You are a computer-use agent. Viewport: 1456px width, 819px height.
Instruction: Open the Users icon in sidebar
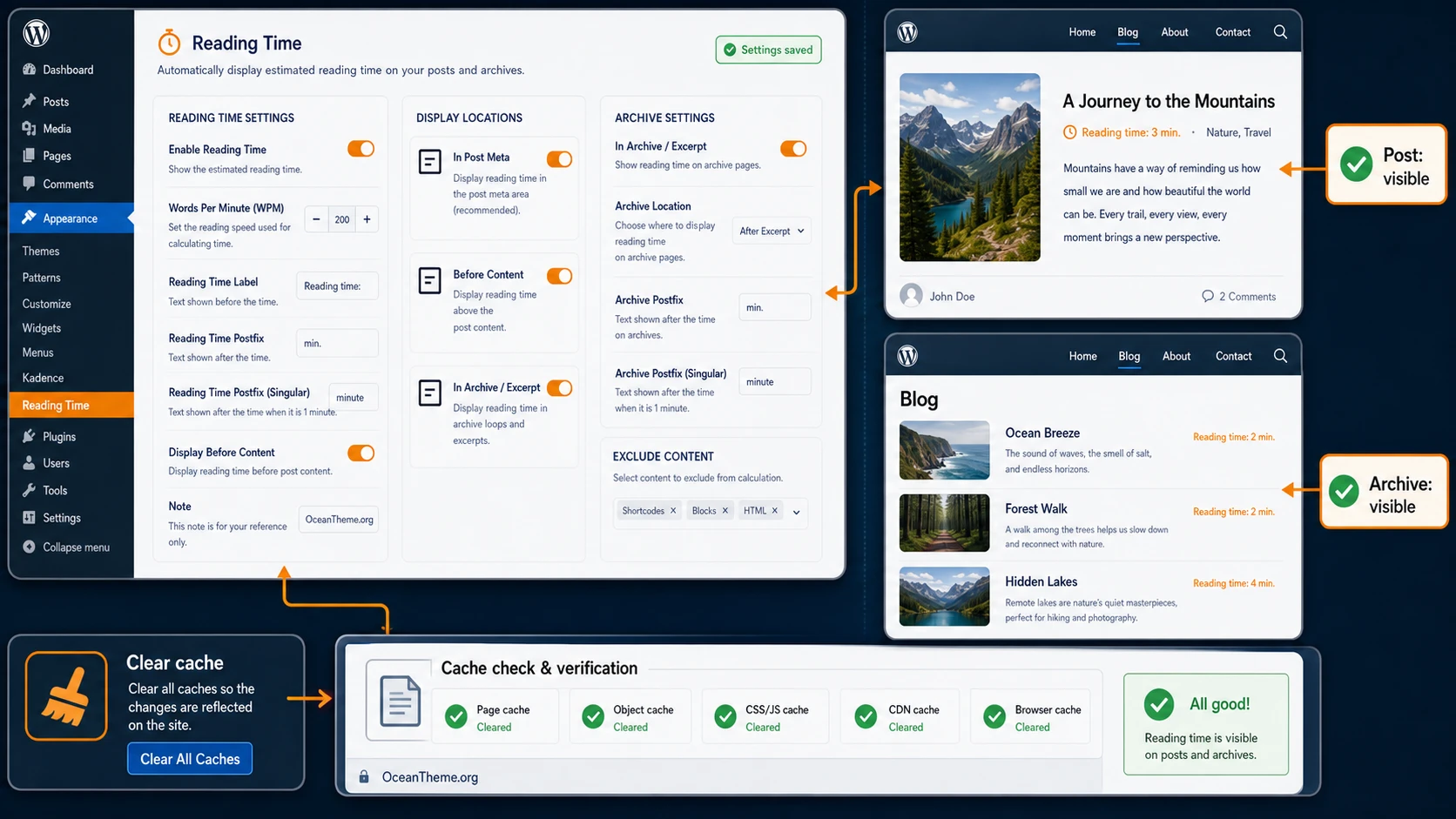click(x=30, y=463)
